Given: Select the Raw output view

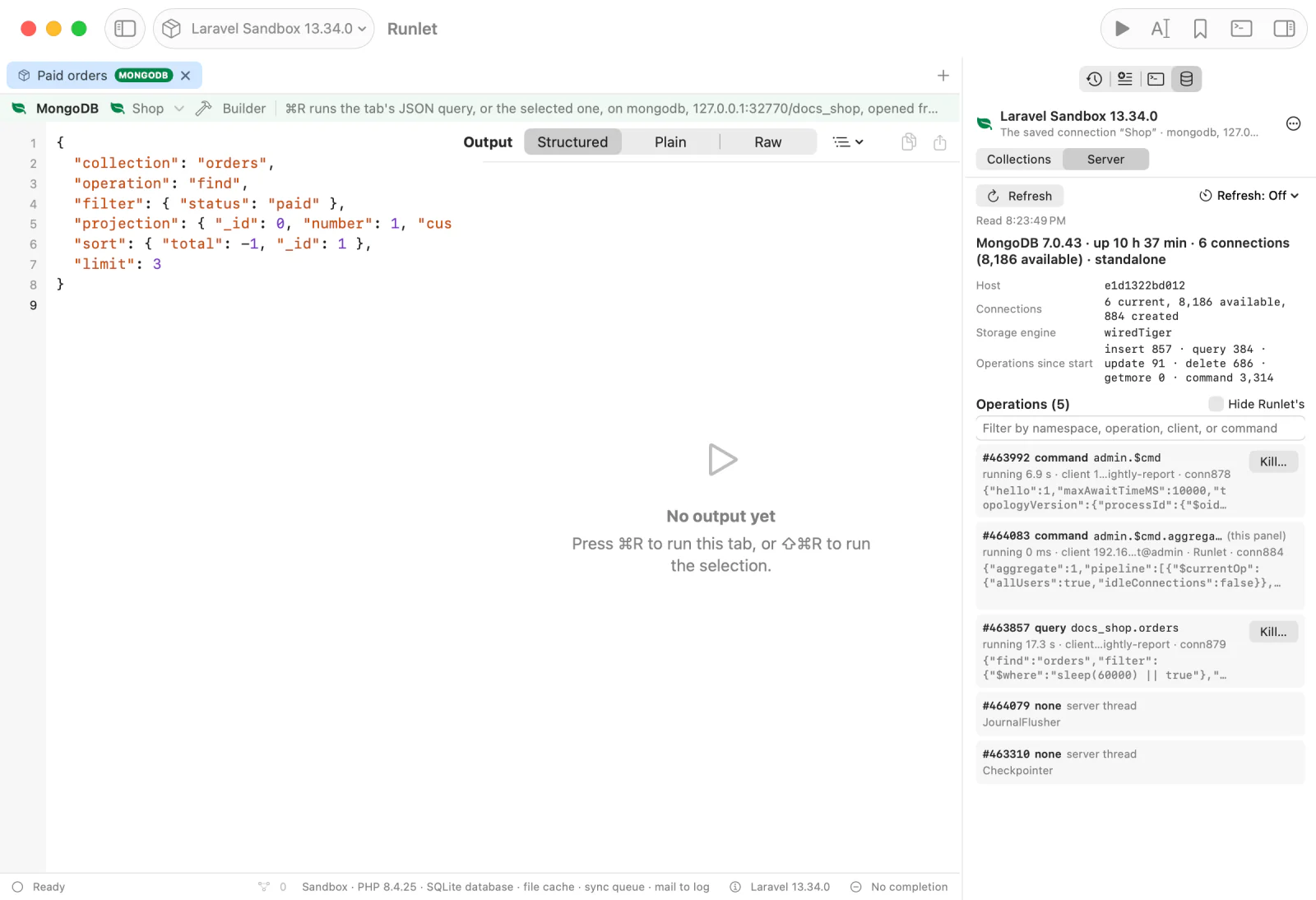Looking at the screenshot, I should pyautogui.click(x=768, y=142).
